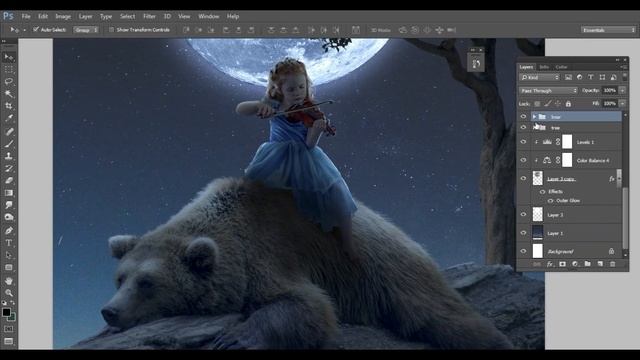The image size is (640, 360).
Task: Select the Crop tool
Action: coord(9,106)
